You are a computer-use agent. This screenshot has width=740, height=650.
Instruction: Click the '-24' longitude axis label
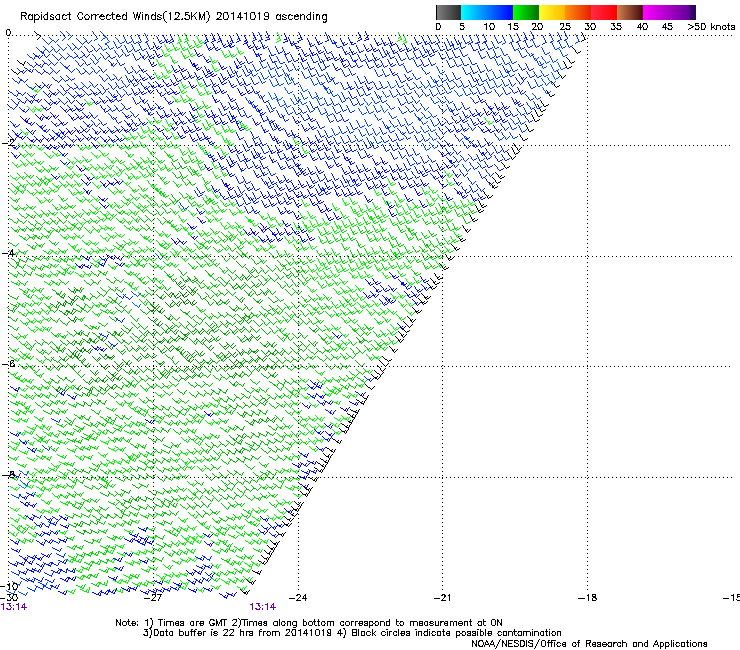[298, 598]
